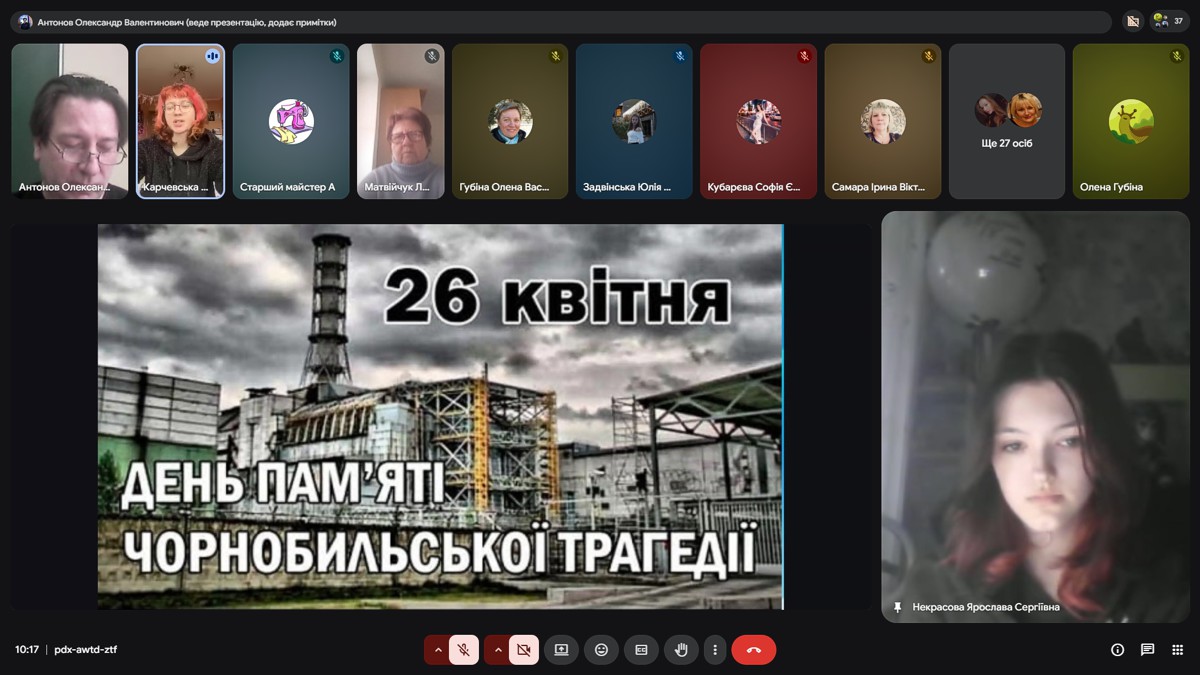This screenshot has height=675, width=1200.
Task: Unpin the Некрасова Ярослава Сергіївна pin icon
Action: [897, 607]
